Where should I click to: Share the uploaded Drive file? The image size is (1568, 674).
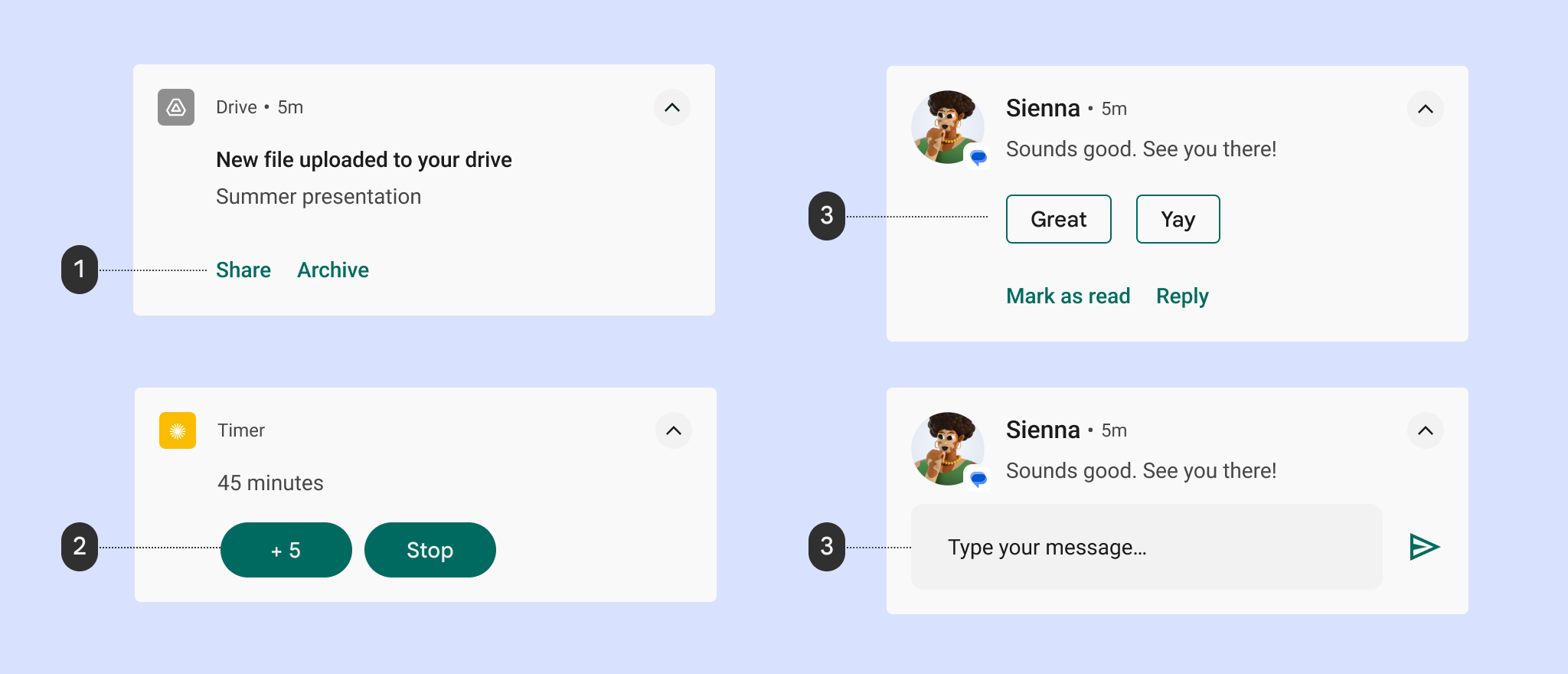coord(243,270)
